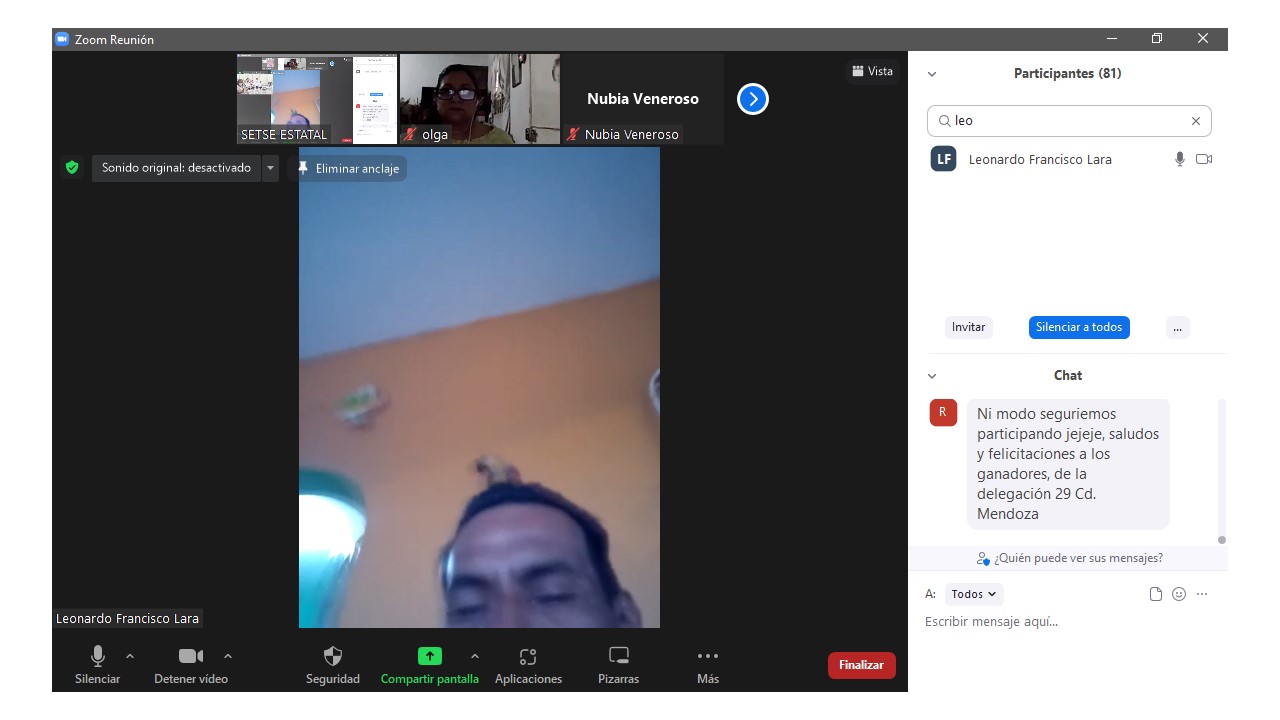Click the LF avatar of Leonardo
This screenshot has width=1280, height=720.
944,159
